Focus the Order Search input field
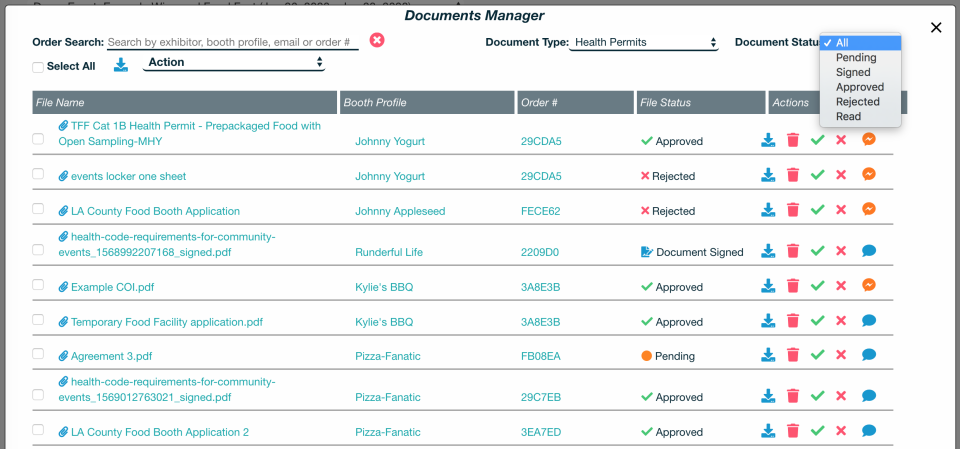960x449 pixels. point(232,43)
